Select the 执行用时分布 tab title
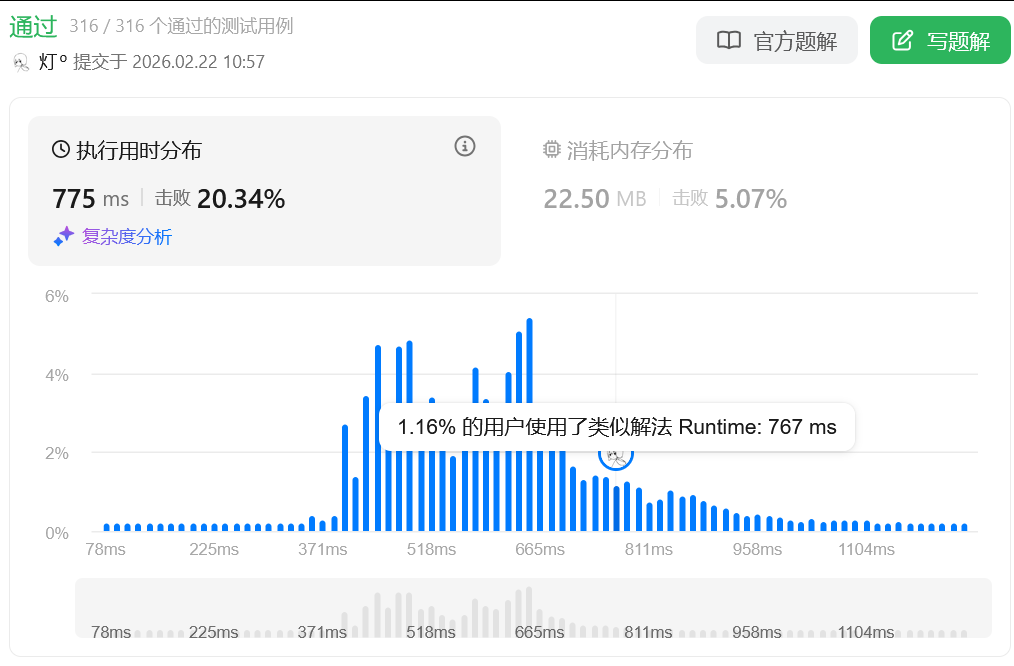The image size is (1014, 666). click(139, 150)
